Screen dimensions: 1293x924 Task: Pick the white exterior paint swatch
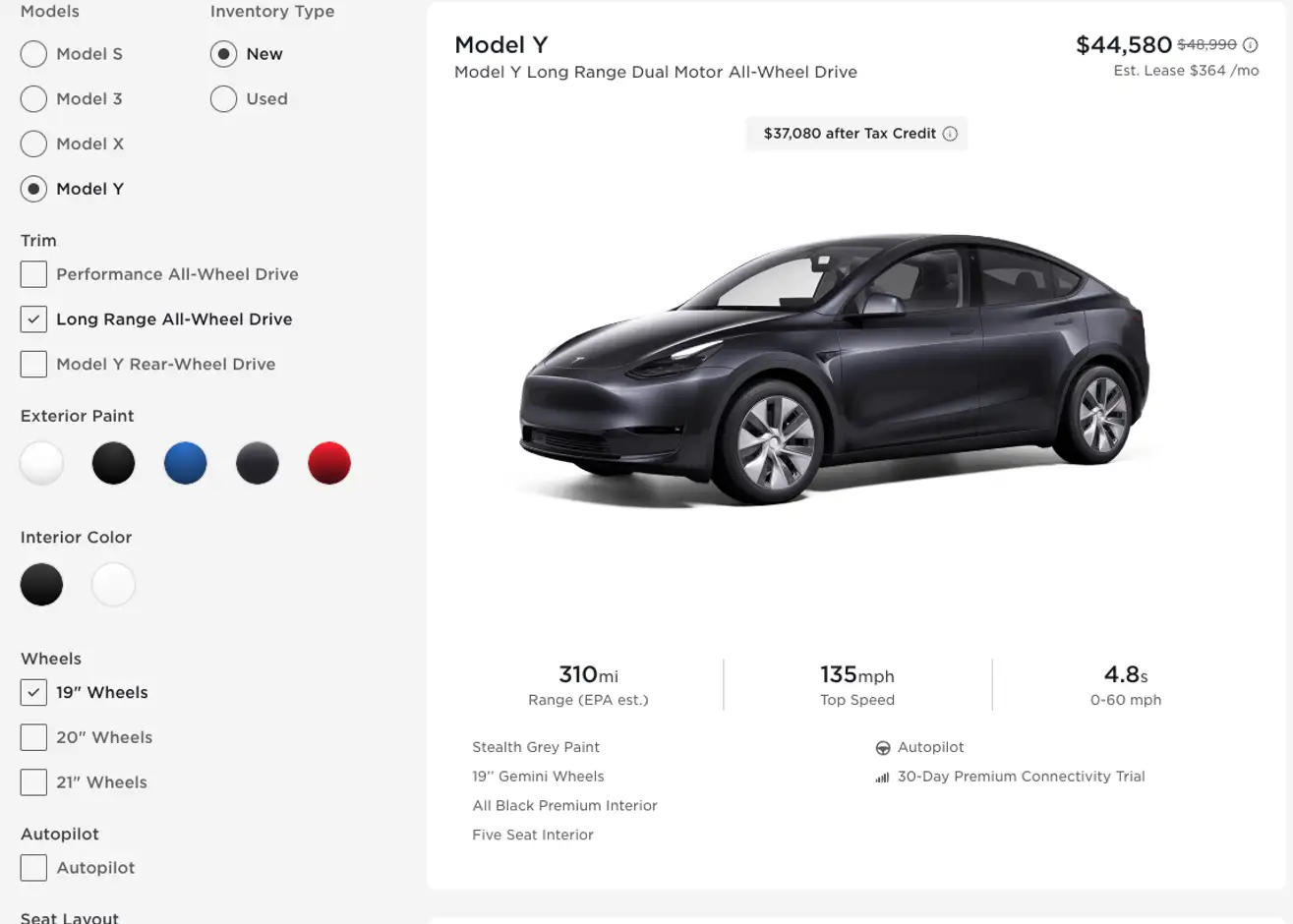[x=41, y=464]
